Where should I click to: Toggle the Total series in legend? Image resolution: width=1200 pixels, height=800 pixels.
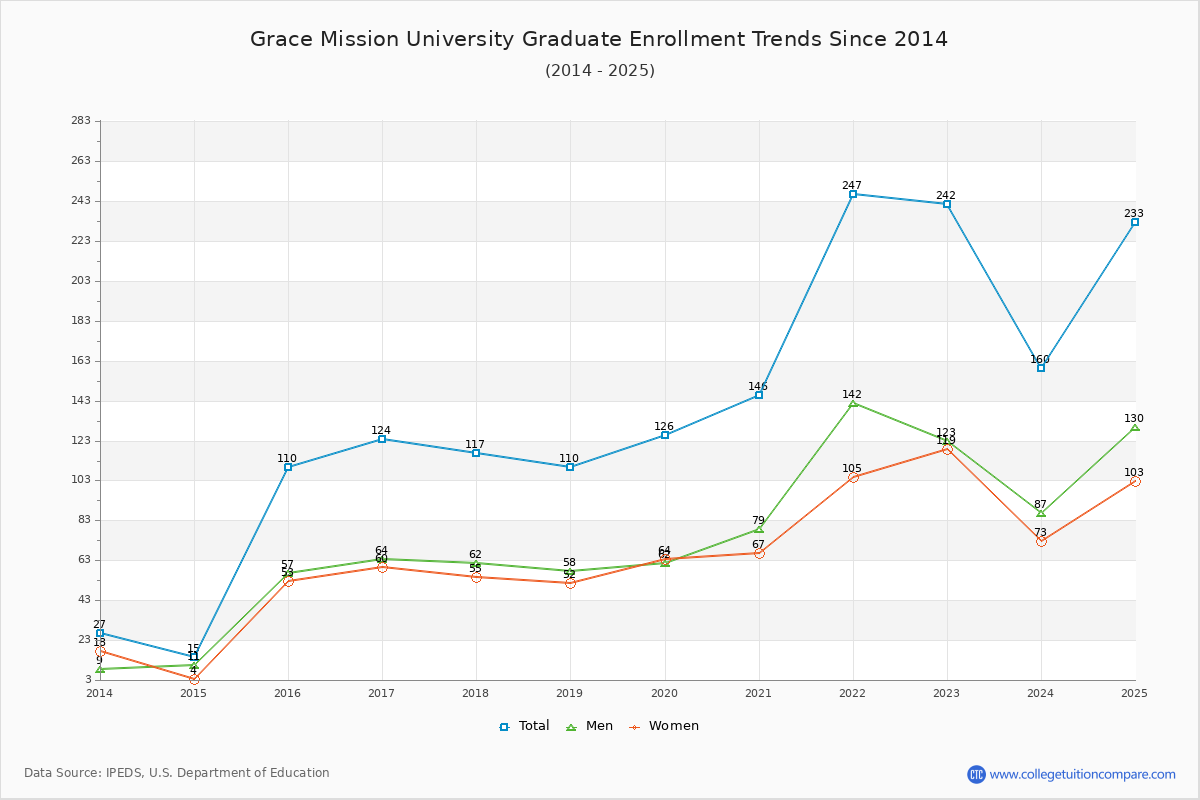524,726
